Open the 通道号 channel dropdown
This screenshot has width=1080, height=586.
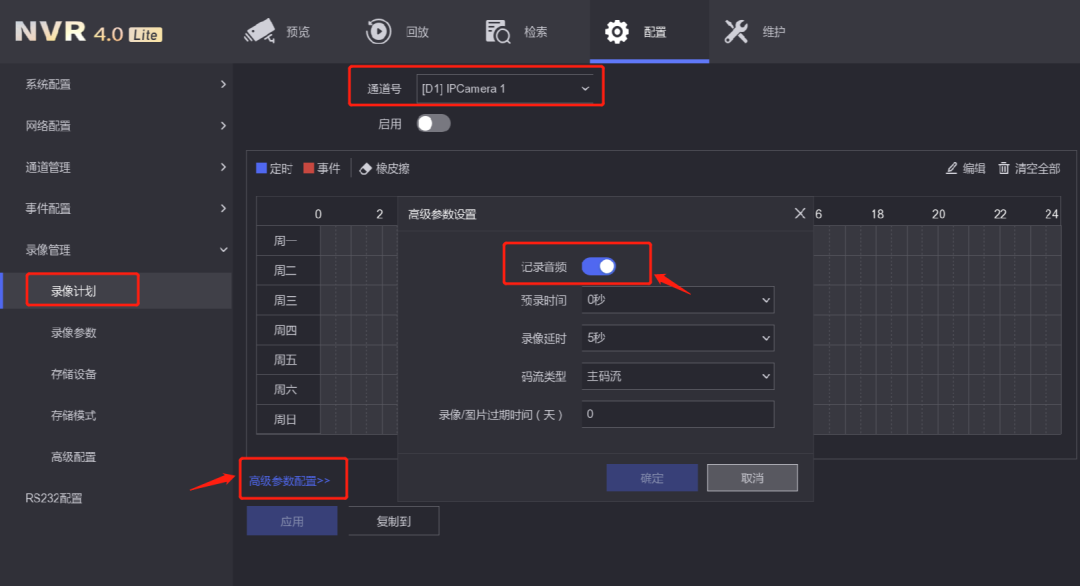(506, 89)
